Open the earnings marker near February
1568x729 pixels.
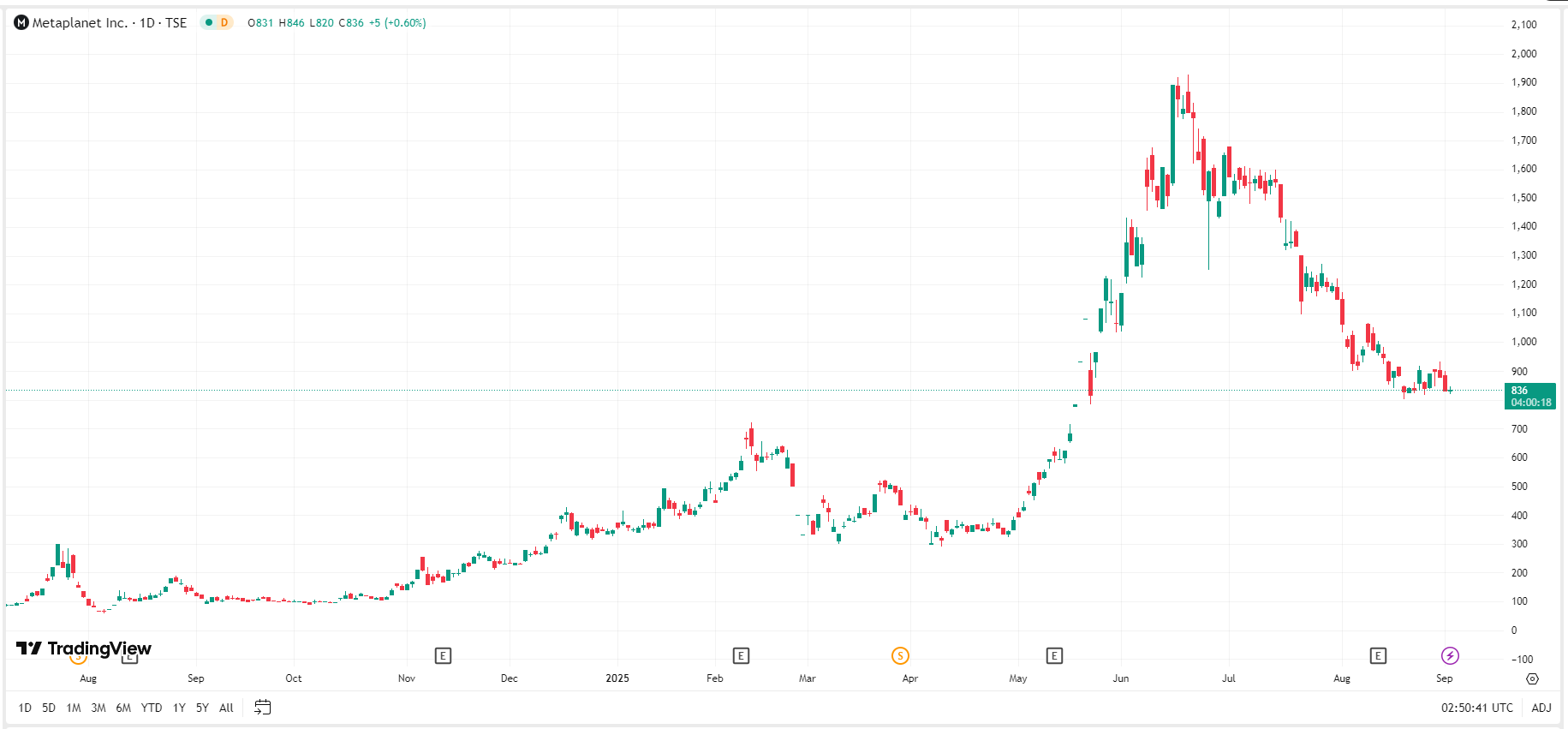[741, 656]
